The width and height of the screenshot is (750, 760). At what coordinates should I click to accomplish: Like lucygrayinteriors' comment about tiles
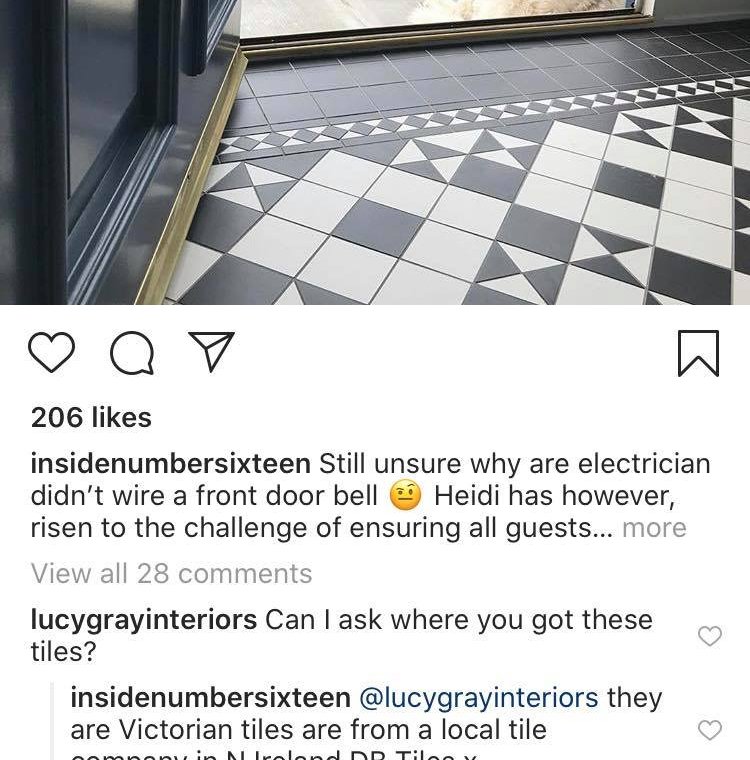(710, 636)
